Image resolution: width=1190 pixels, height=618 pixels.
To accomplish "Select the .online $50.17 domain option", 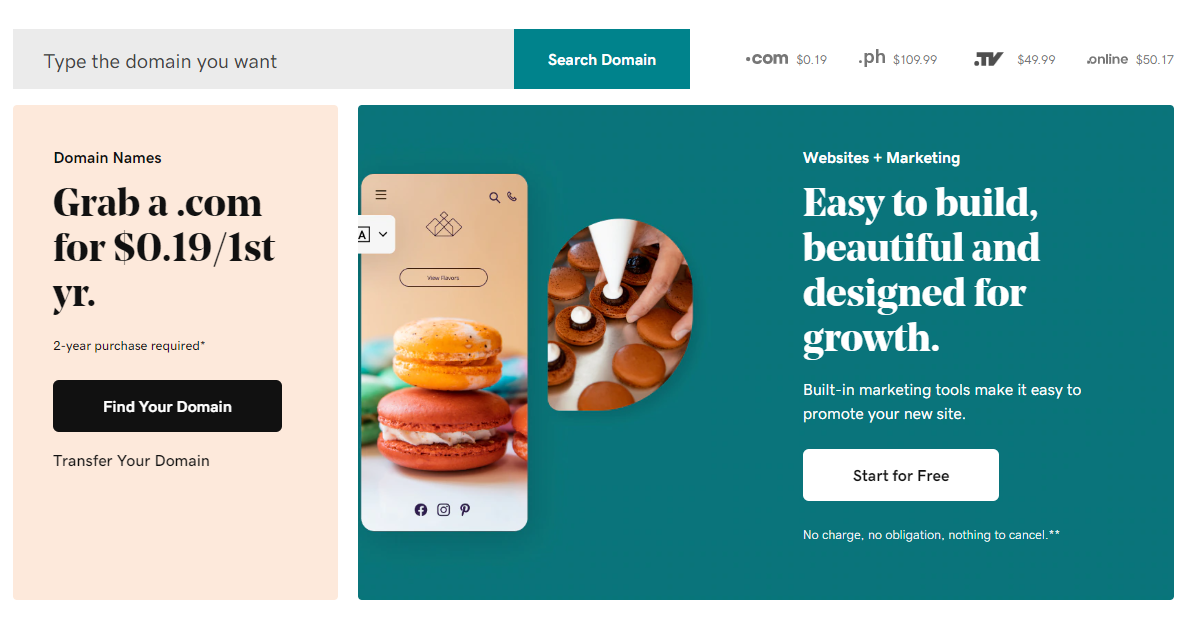I will click(x=1130, y=59).
